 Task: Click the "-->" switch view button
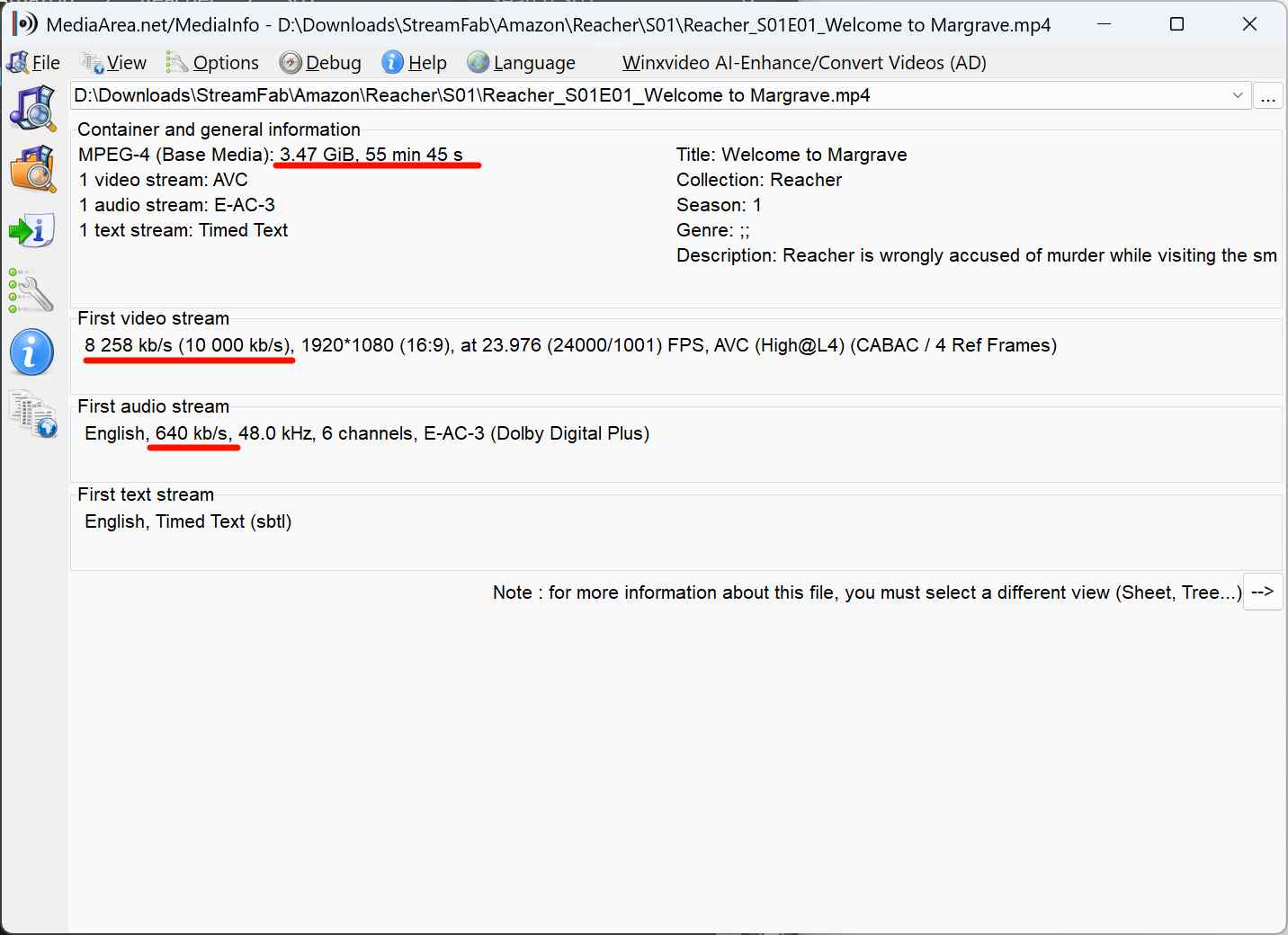pos(1263,592)
